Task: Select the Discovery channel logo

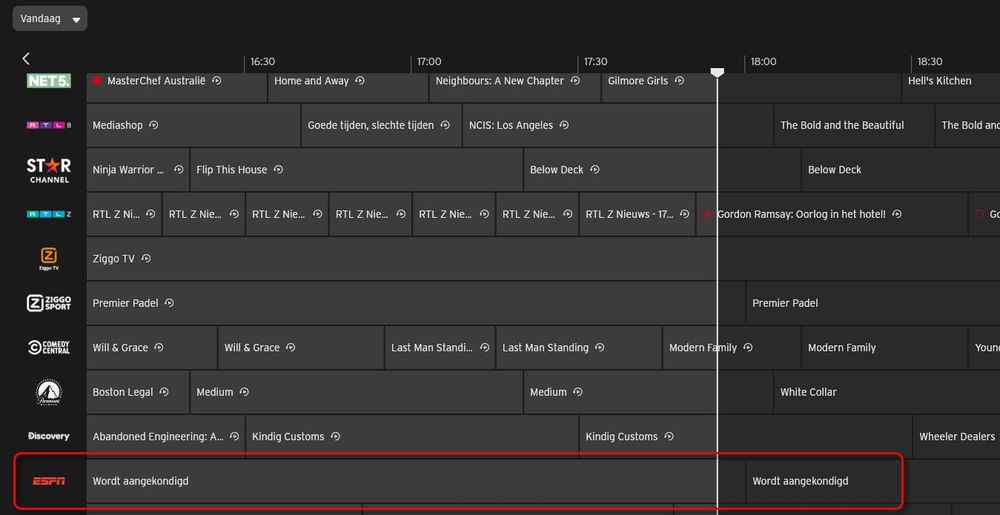Action: [48, 437]
